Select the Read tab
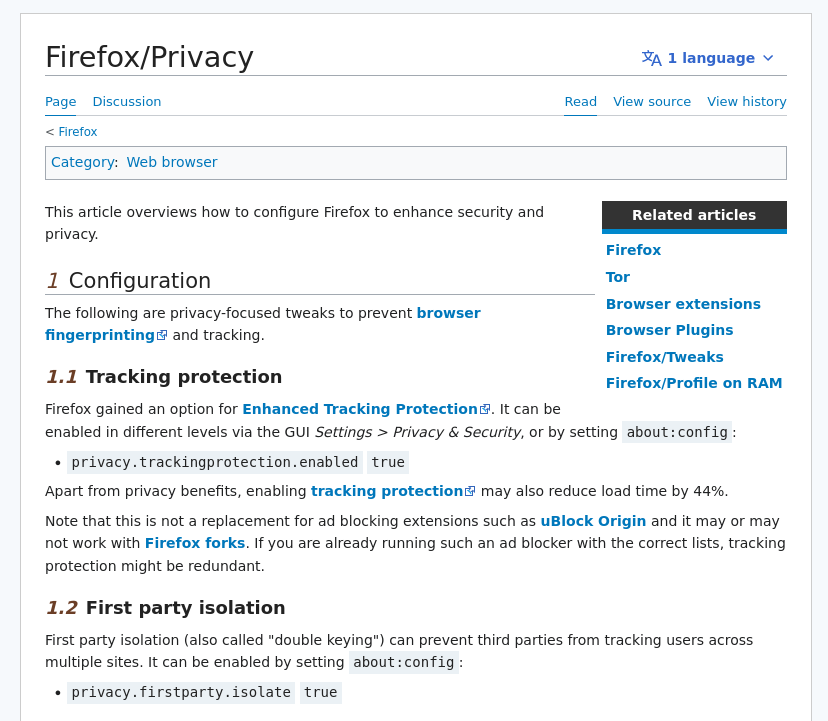This screenshot has width=828, height=721. [x=580, y=102]
